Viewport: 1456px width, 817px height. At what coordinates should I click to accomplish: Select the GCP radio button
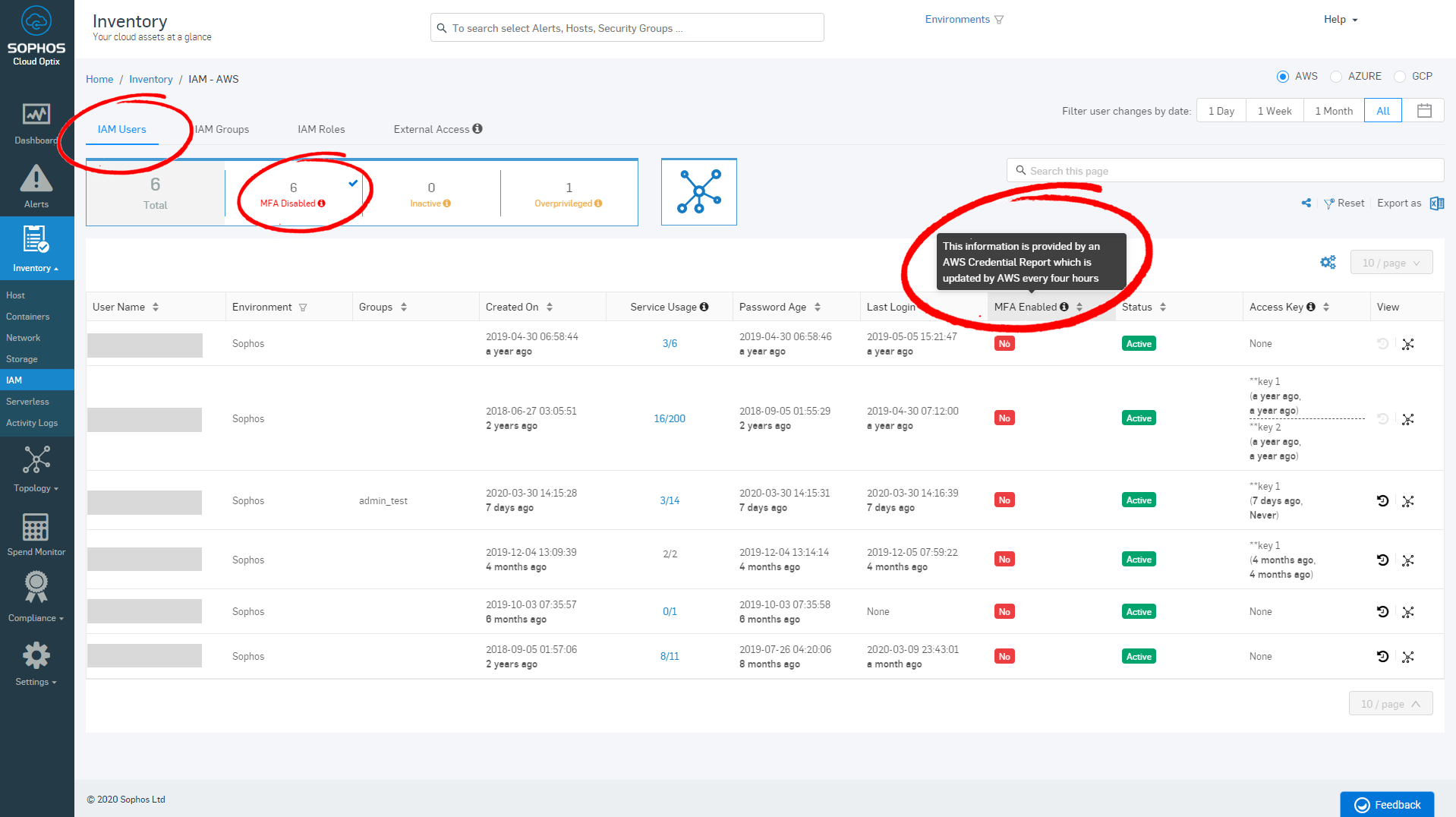[x=1400, y=77]
